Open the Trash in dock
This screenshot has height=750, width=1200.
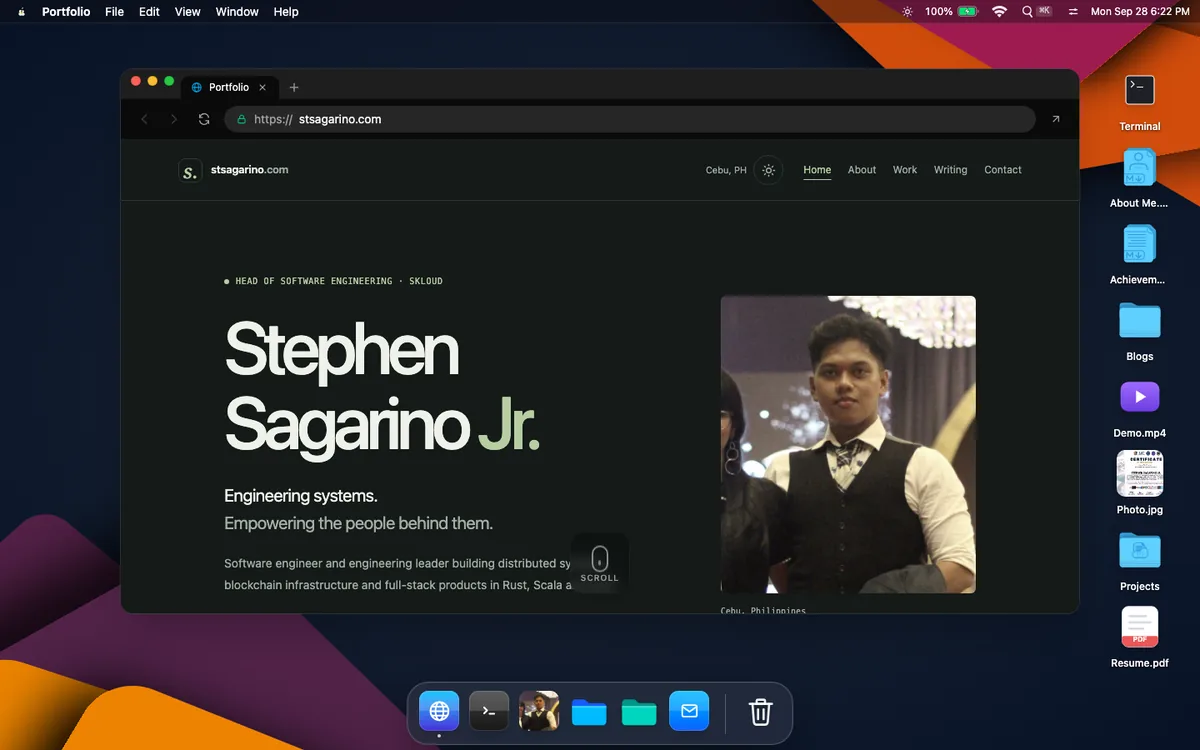(760, 711)
